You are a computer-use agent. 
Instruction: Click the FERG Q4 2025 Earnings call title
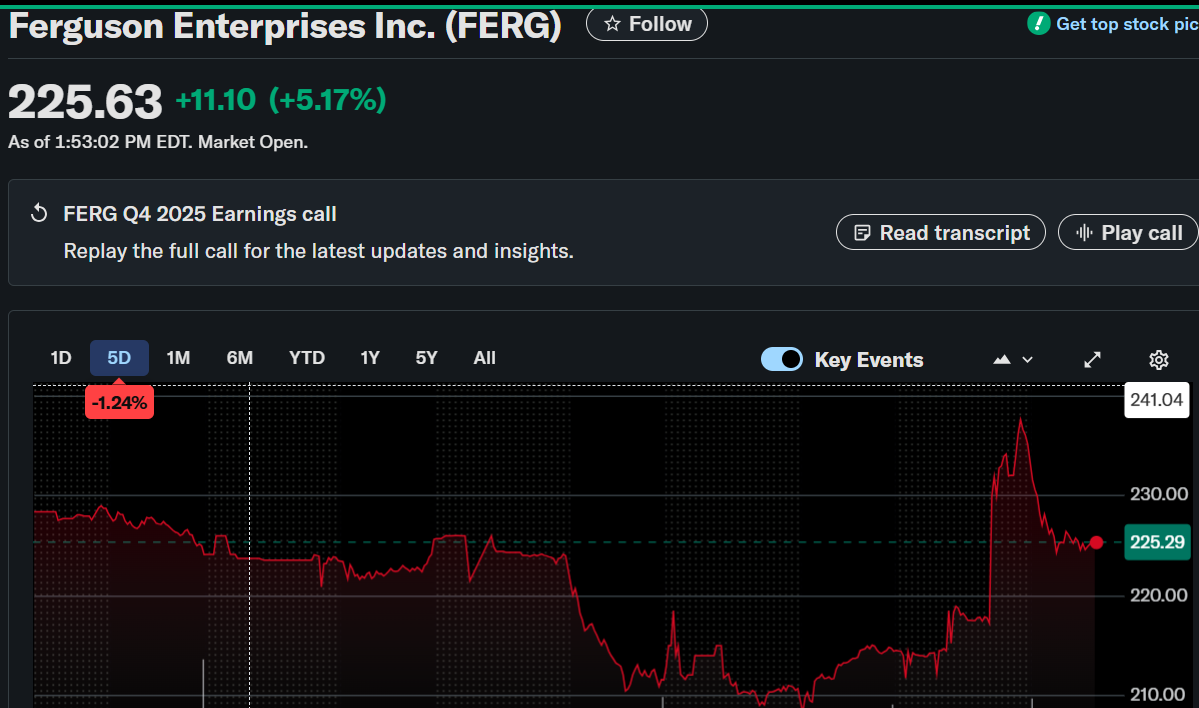(x=200, y=214)
